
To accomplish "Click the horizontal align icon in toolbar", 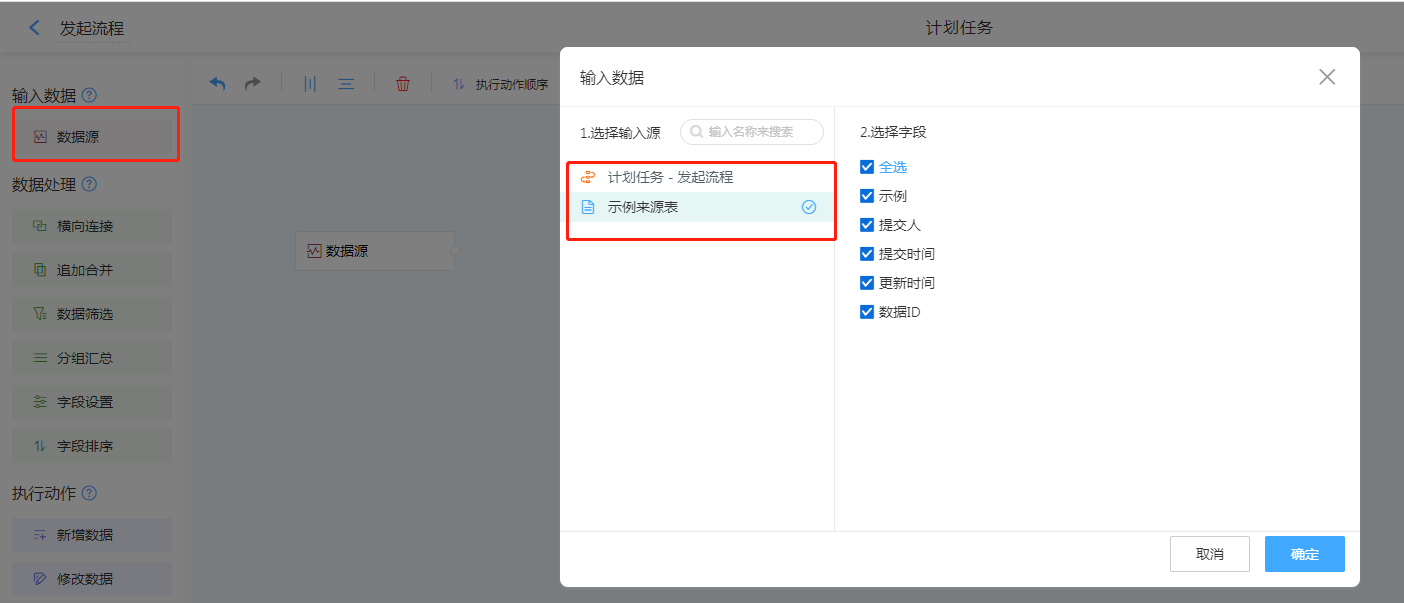I will (x=346, y=84).
